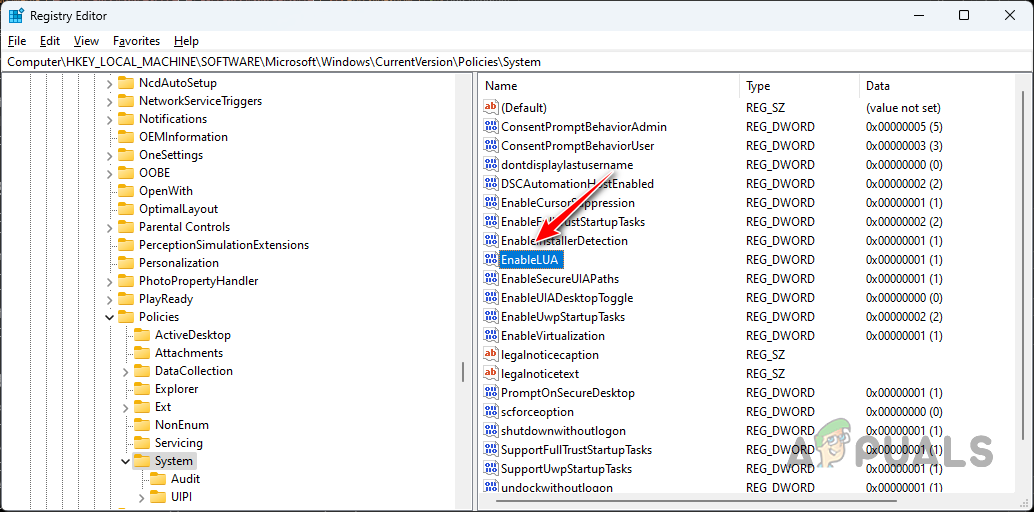The image size is (1034, 512).
Task: Click the SupportFullTrustStartupTasks value icon
Action: [491, 450]
